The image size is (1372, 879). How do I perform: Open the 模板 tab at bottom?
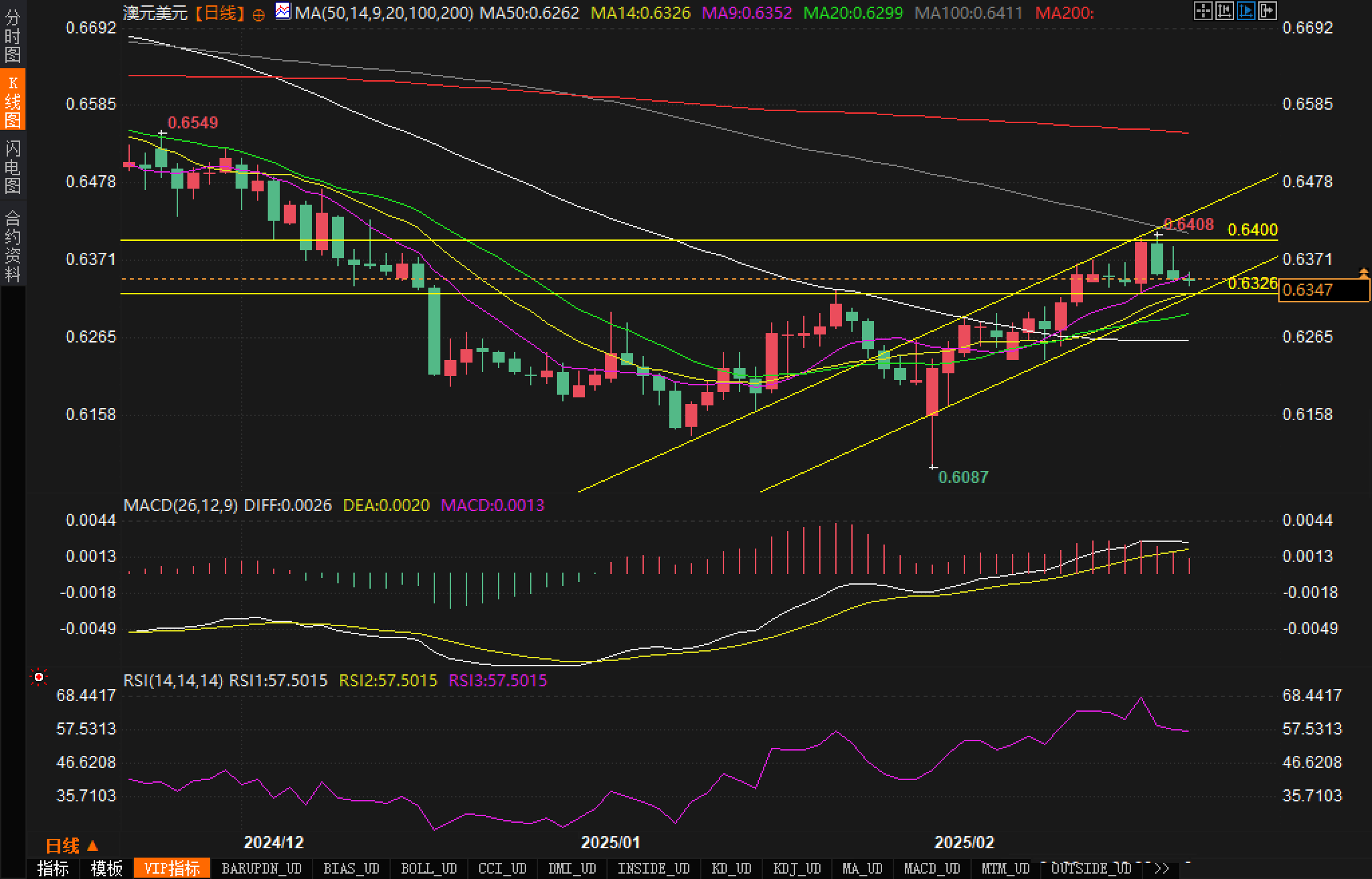point(106,869)
